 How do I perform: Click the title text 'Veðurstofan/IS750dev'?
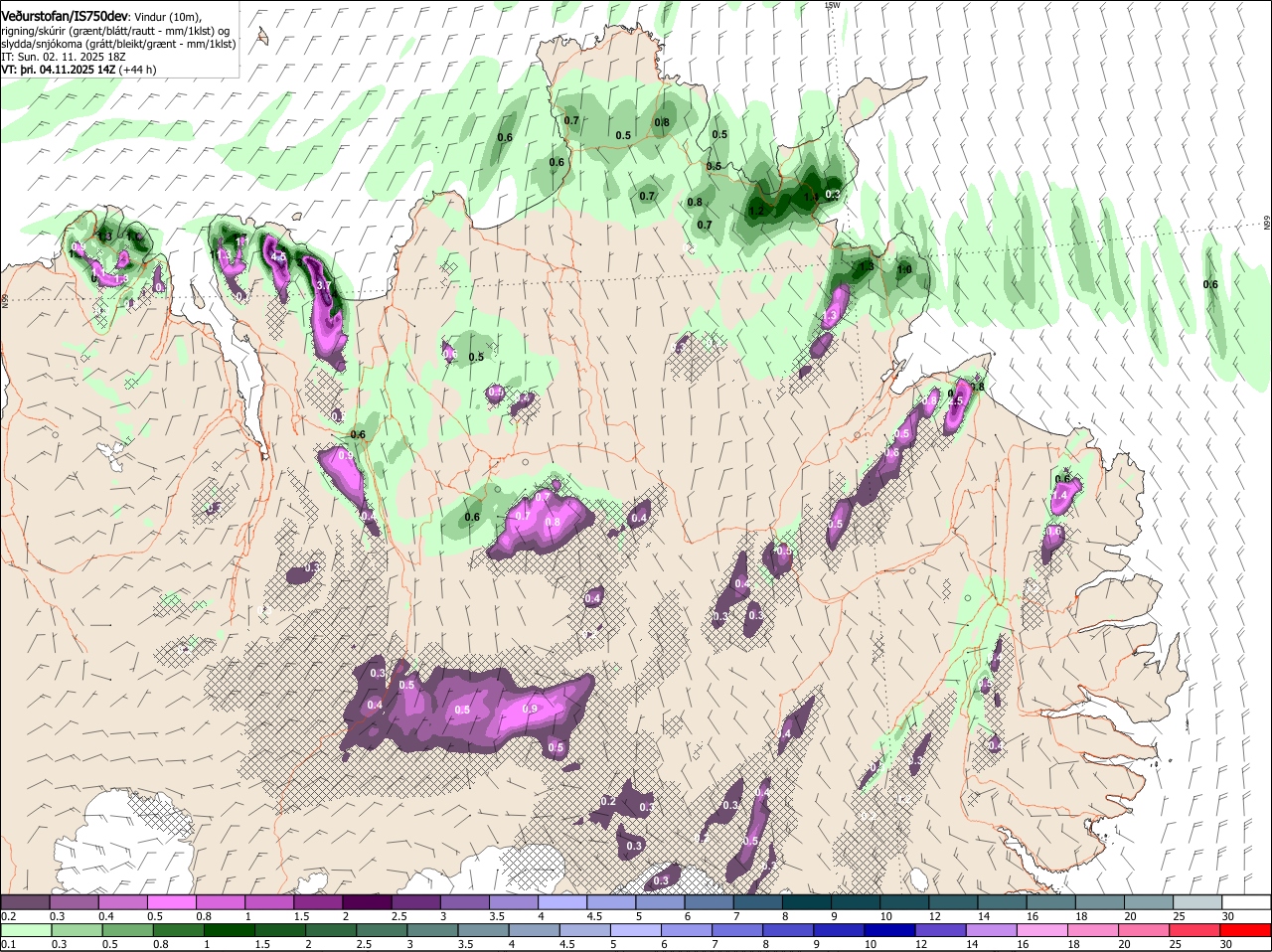tap(64, 17)
